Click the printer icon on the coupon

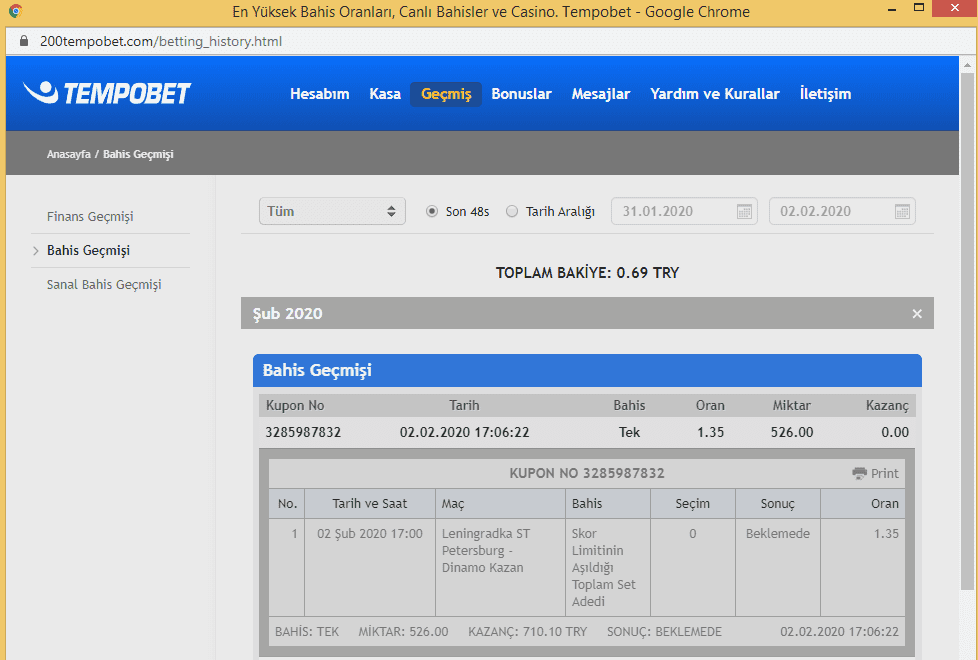tap(859, 473)
